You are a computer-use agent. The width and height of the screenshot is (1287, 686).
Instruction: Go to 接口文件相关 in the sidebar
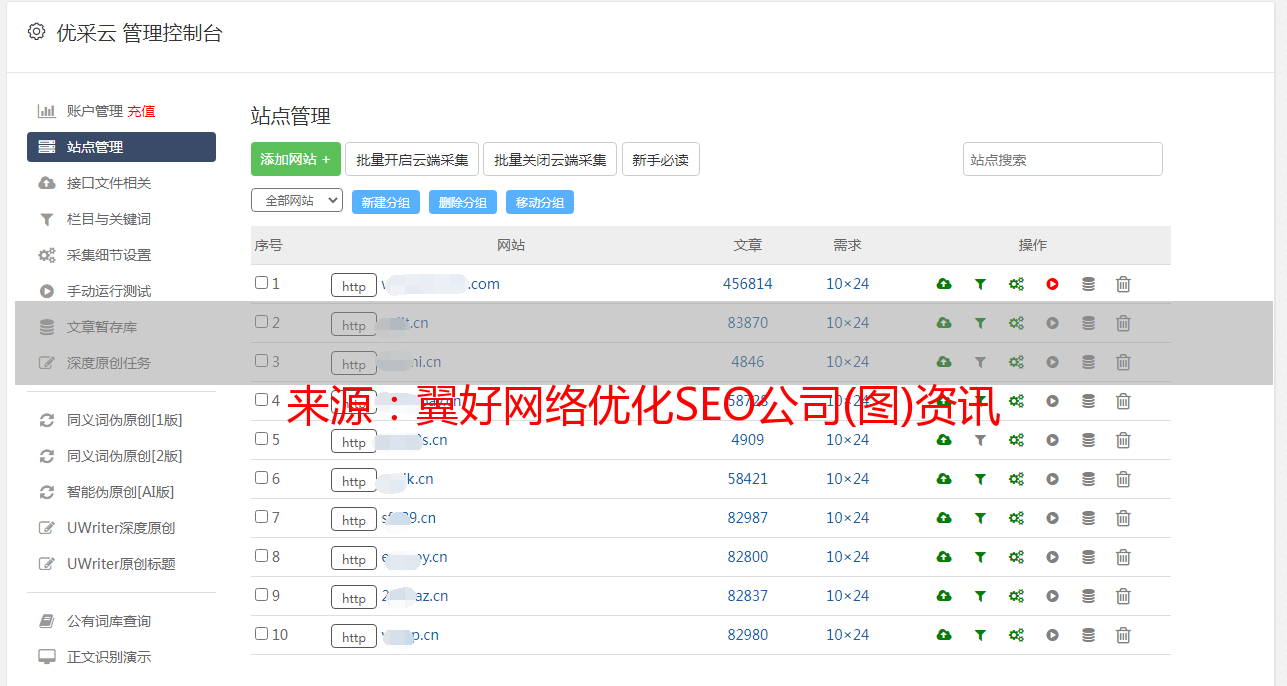tap(109, 183)
